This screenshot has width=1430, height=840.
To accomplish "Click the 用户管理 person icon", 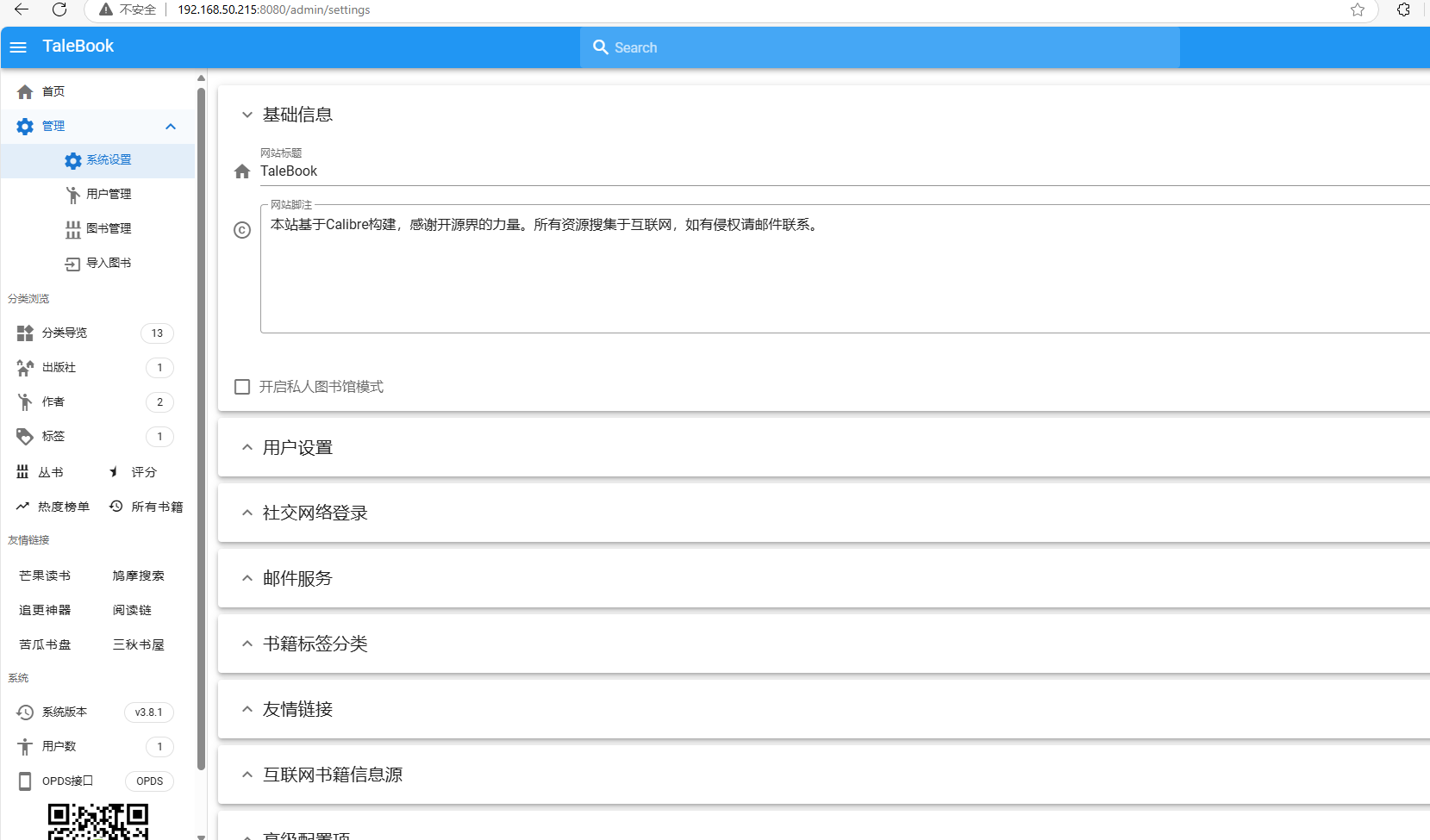I will pos(73,196).
